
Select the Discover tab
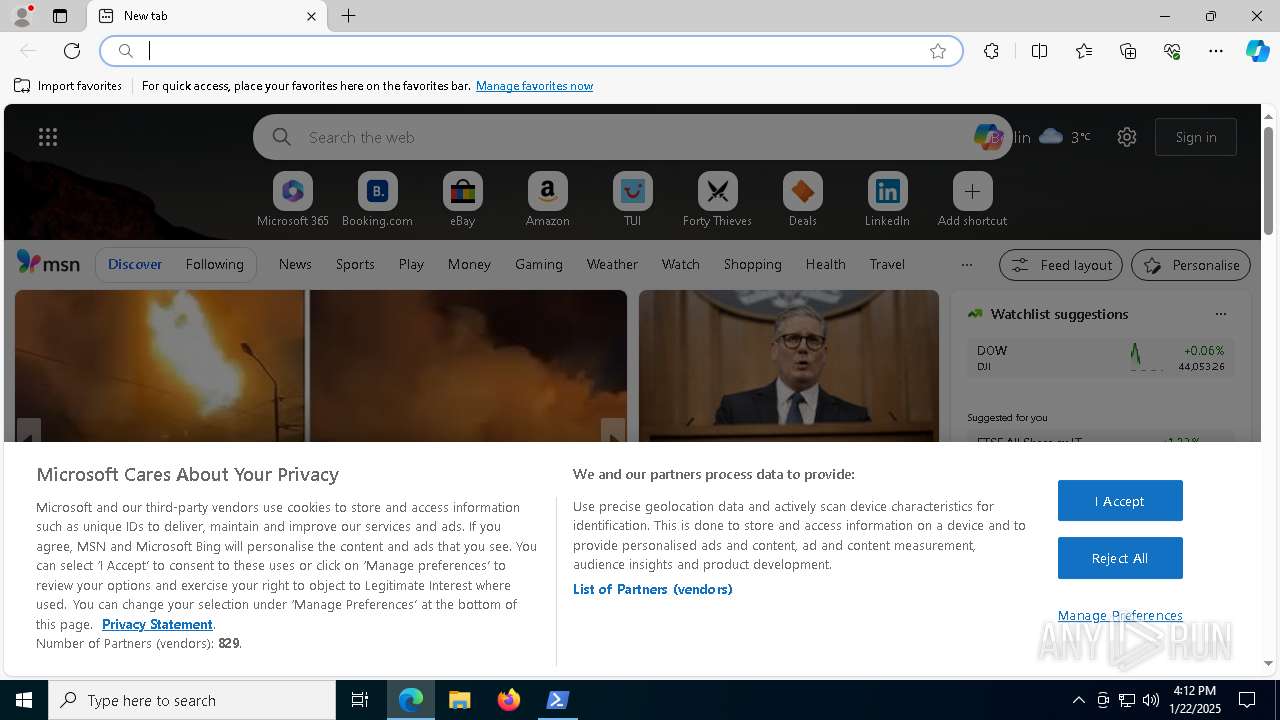(135, 264)
